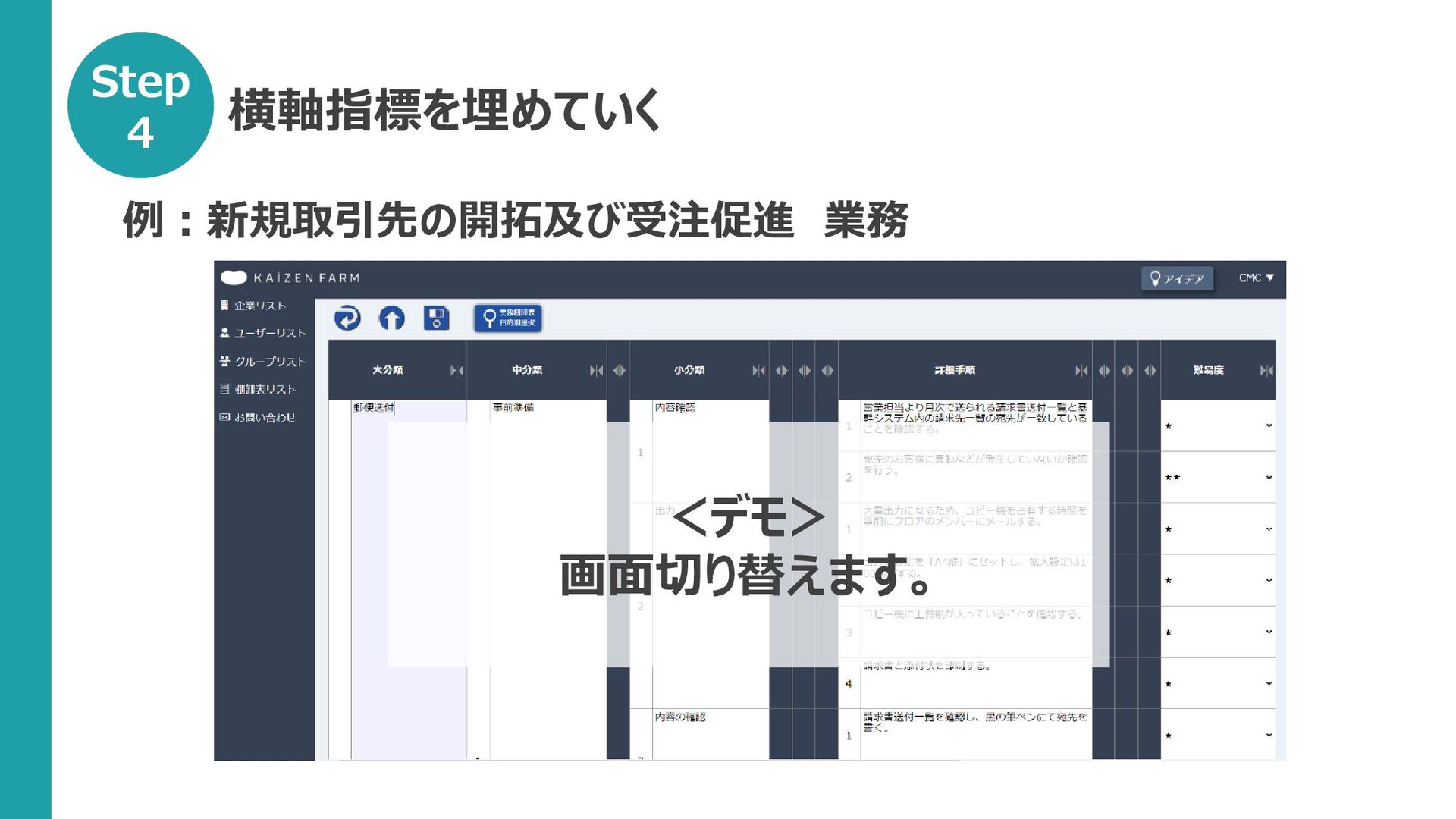Open ユーザーリスト in the sidebar
The height and width of the screenshot is (819, 1456).
point(270,333)
